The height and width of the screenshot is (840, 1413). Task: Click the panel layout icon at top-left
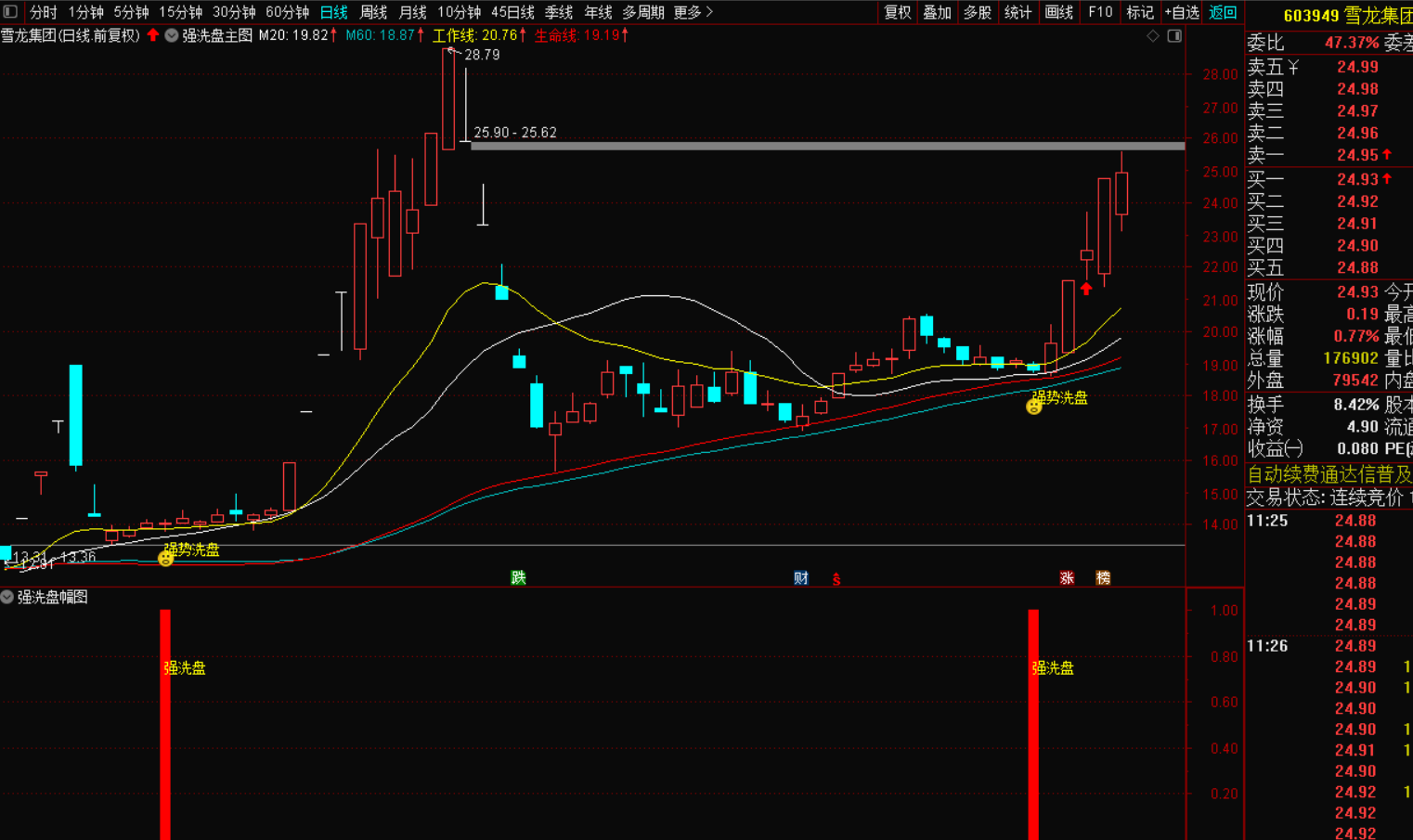click(10, 12)
